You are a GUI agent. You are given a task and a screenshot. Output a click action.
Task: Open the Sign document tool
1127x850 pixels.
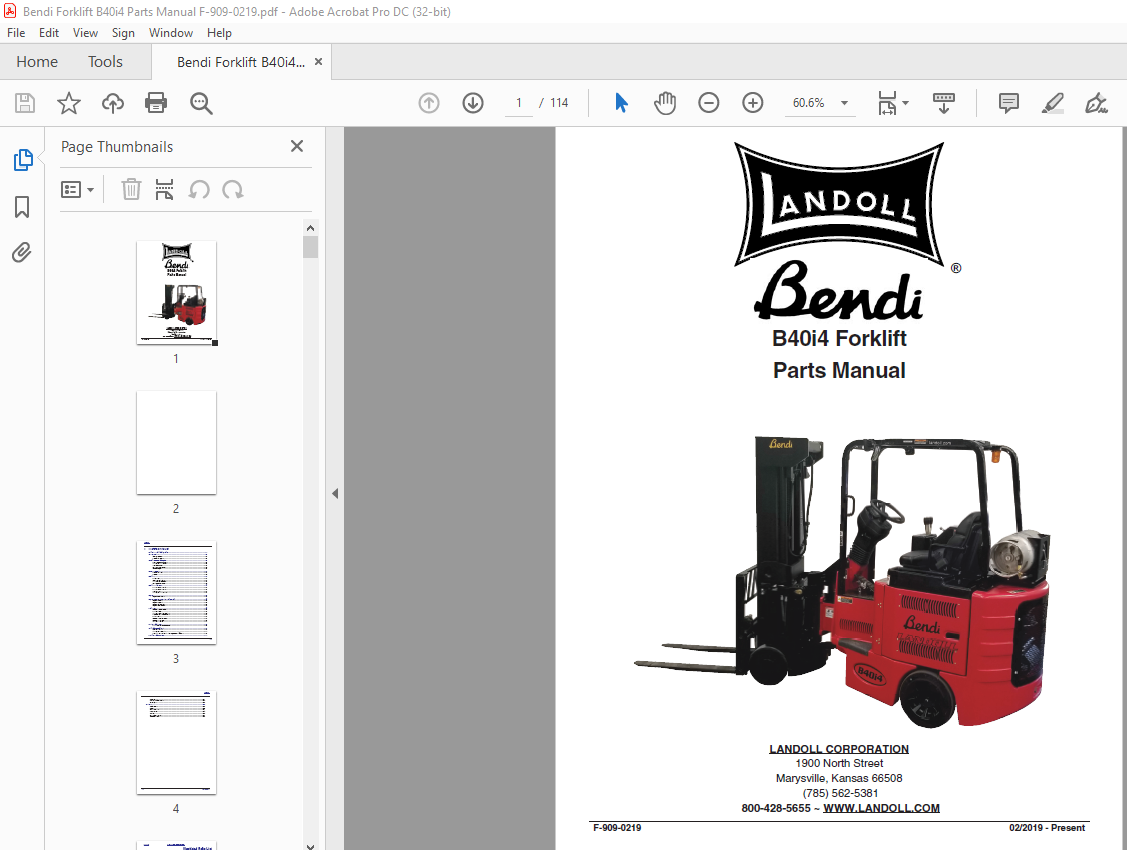point(1097,103)
